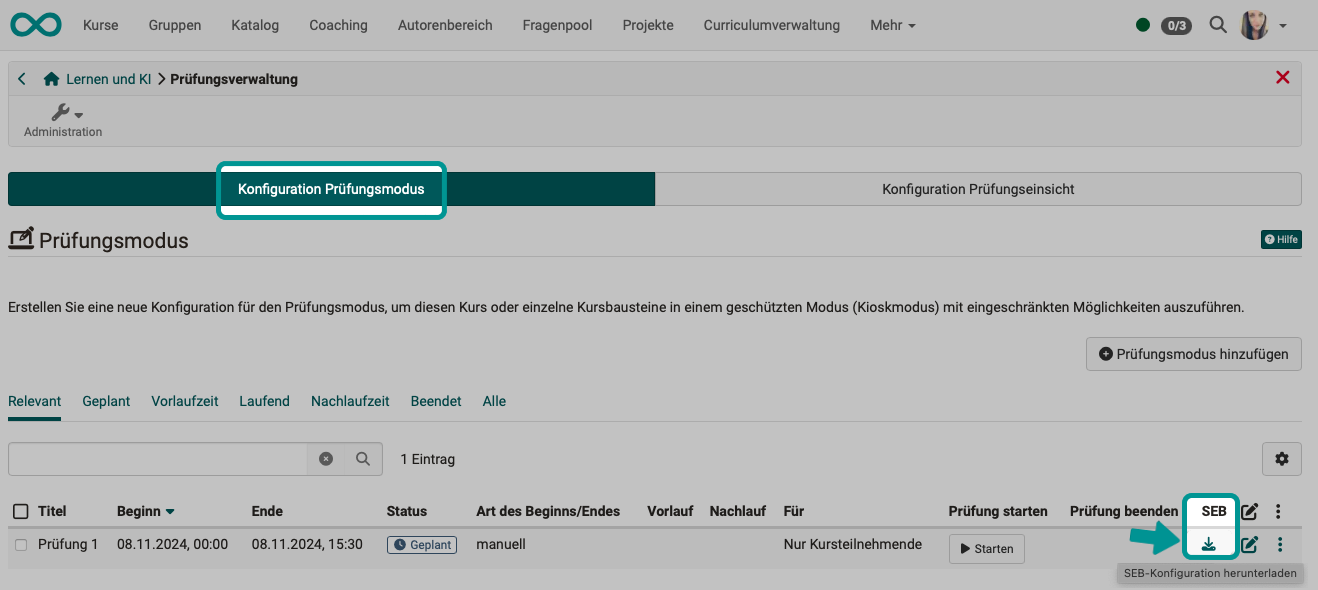
Task: Open the table settings gear icon
Action: tap(1281, 458)
